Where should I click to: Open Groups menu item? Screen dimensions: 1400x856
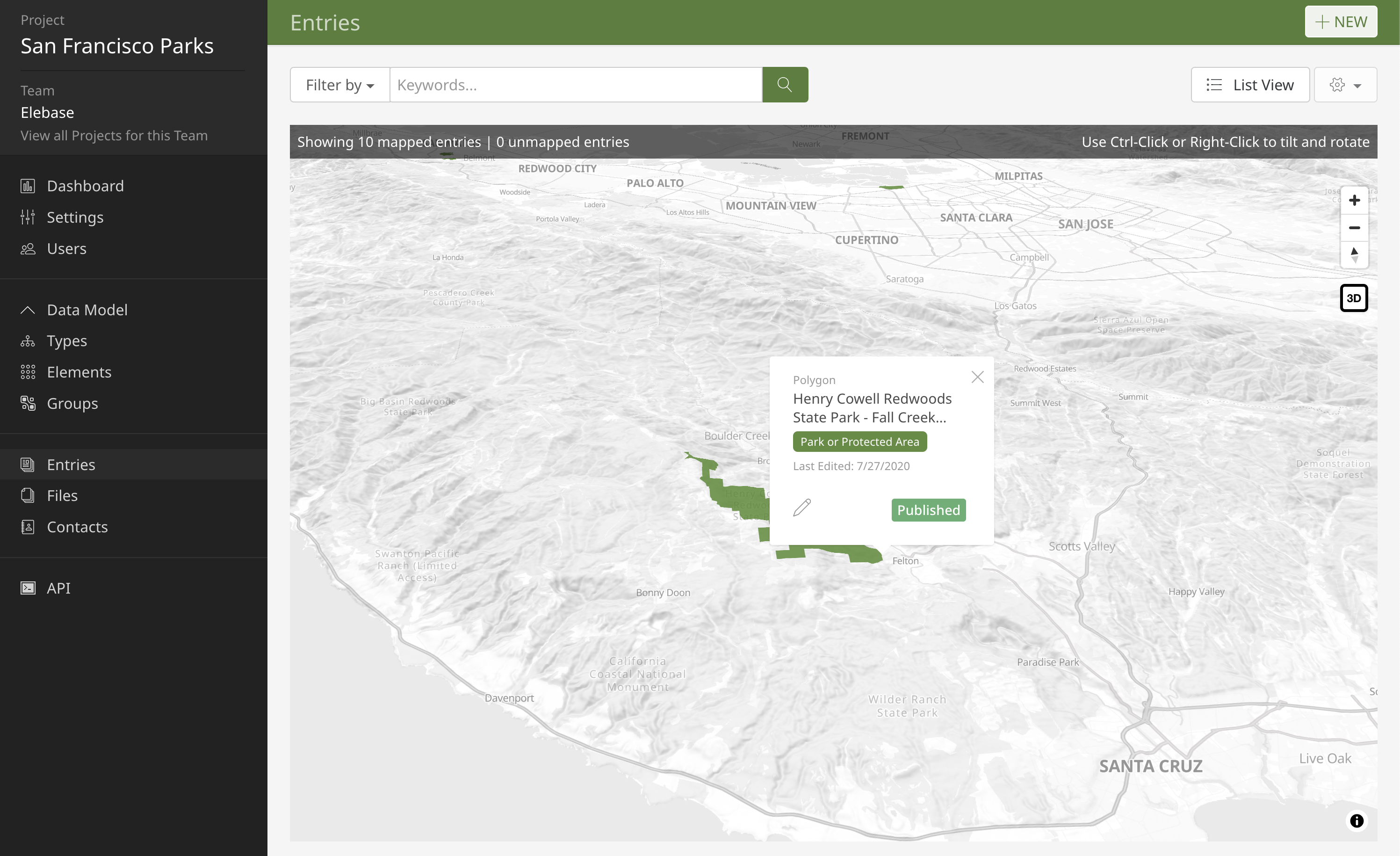72,404
